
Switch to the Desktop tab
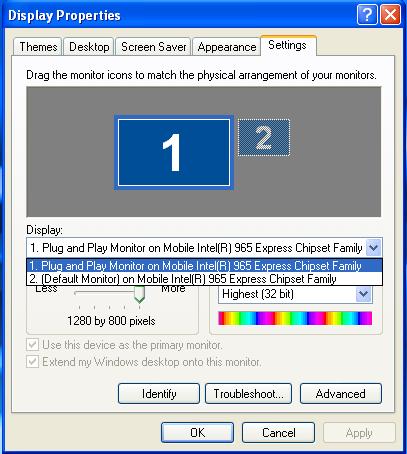click(89, 47)
